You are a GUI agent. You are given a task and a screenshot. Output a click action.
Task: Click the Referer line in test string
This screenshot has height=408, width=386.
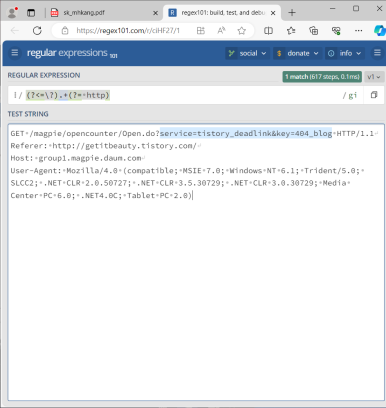[104, 146]
